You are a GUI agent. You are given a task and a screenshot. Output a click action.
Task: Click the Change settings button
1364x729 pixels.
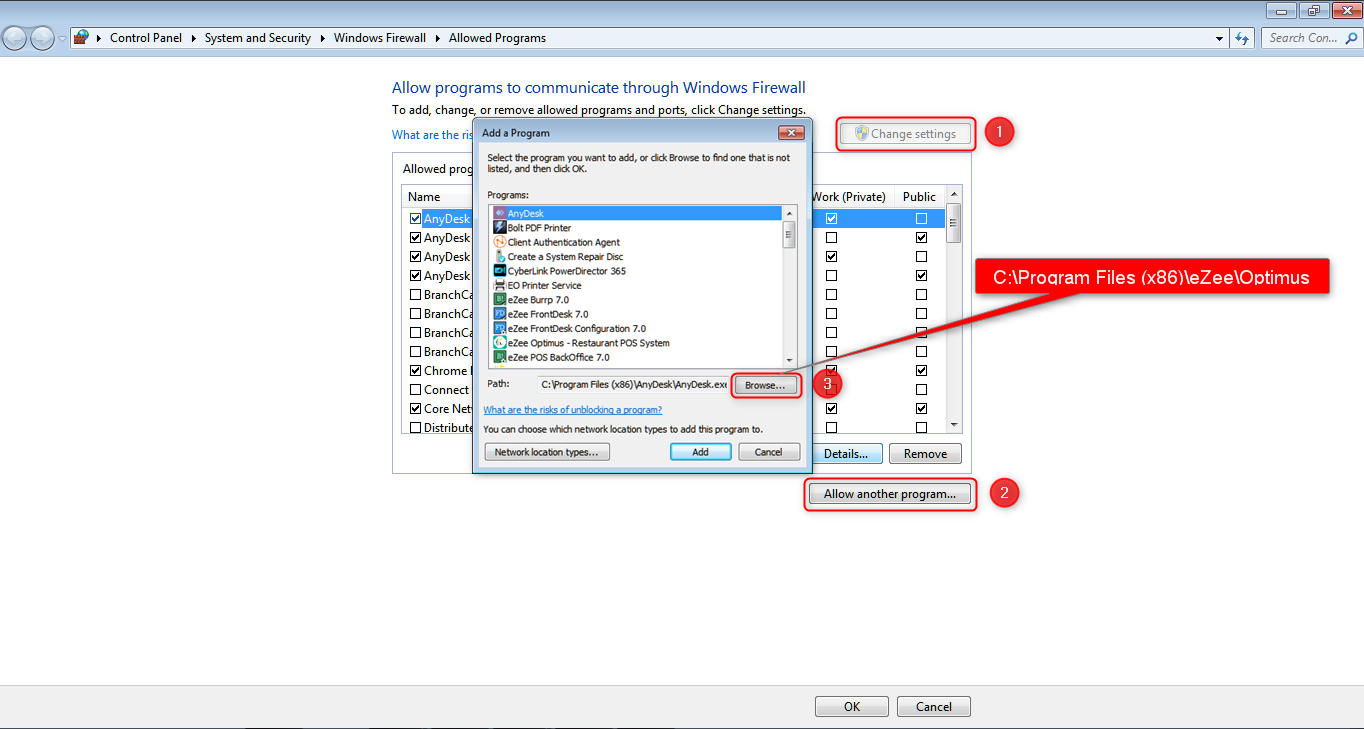pos(905,134)
